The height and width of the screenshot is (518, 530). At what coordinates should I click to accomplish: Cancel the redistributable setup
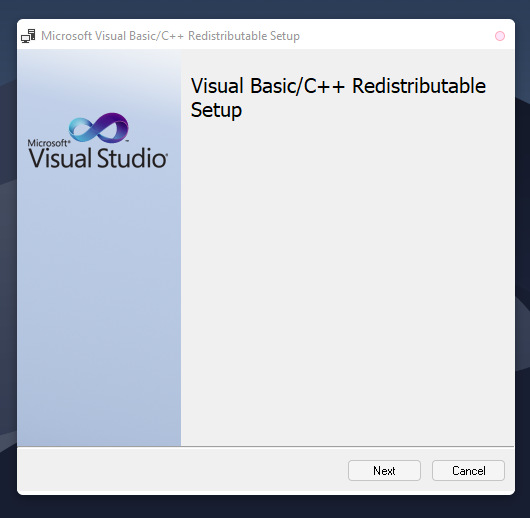(468, 470)
